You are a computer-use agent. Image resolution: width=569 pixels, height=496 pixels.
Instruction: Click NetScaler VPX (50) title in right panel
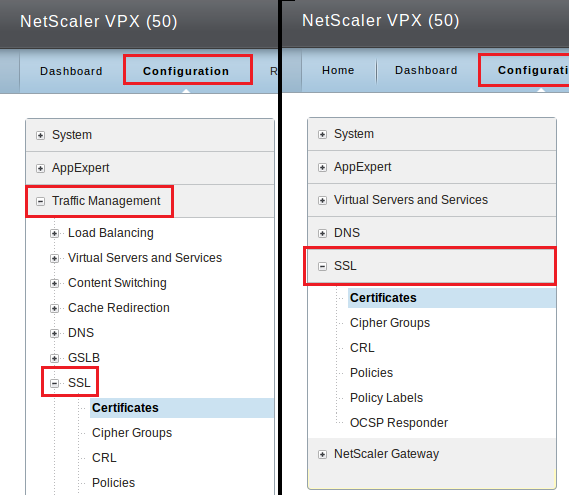coord(381,20)
